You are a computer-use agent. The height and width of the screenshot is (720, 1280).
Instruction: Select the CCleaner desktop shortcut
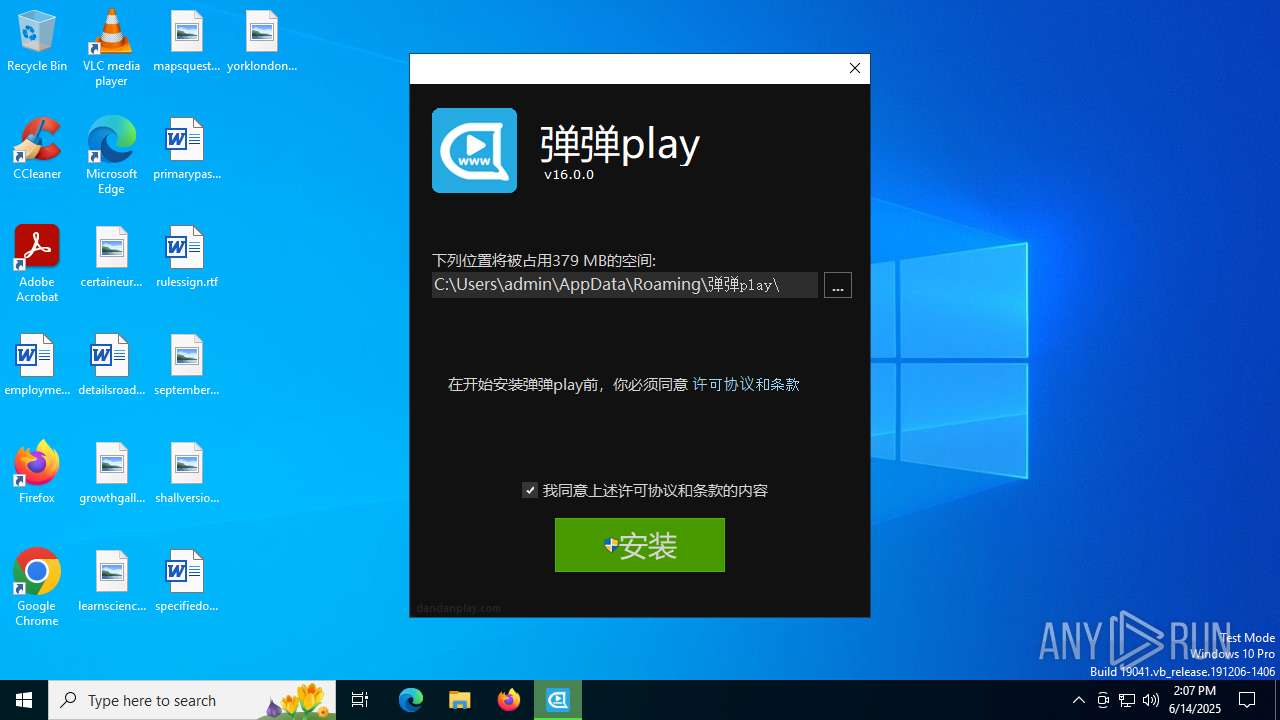37,149
